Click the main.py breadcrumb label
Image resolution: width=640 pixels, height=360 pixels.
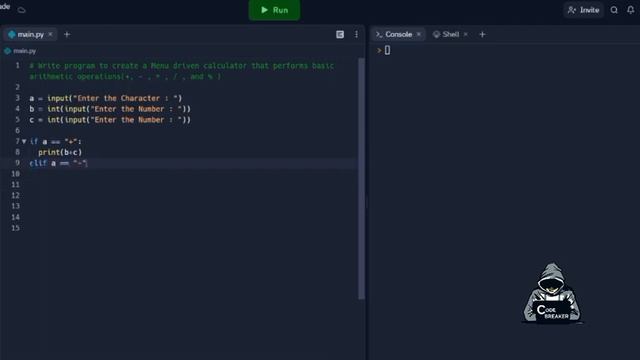(24, 51)
